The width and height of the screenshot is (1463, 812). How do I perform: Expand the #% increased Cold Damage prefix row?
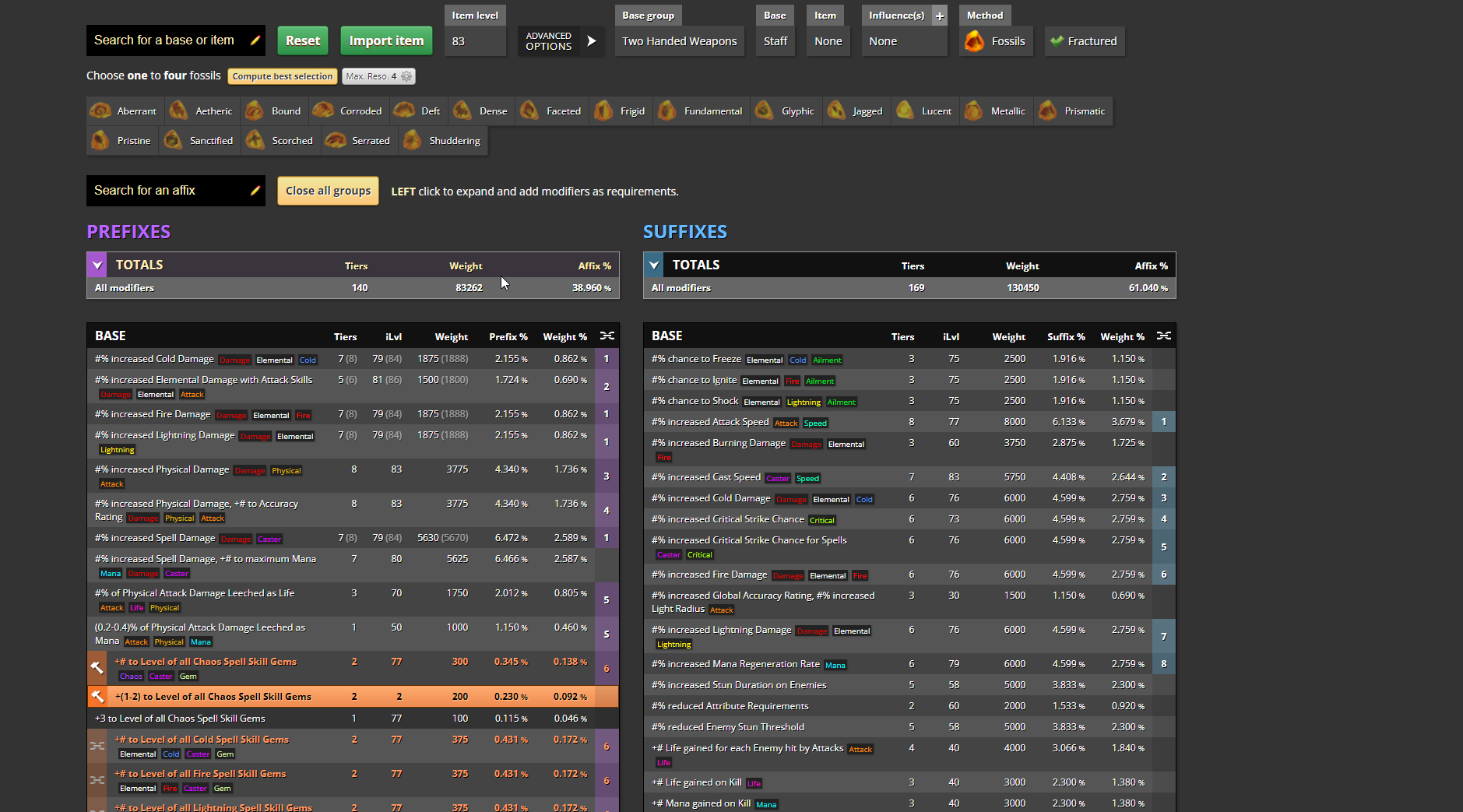pos(353,359)
